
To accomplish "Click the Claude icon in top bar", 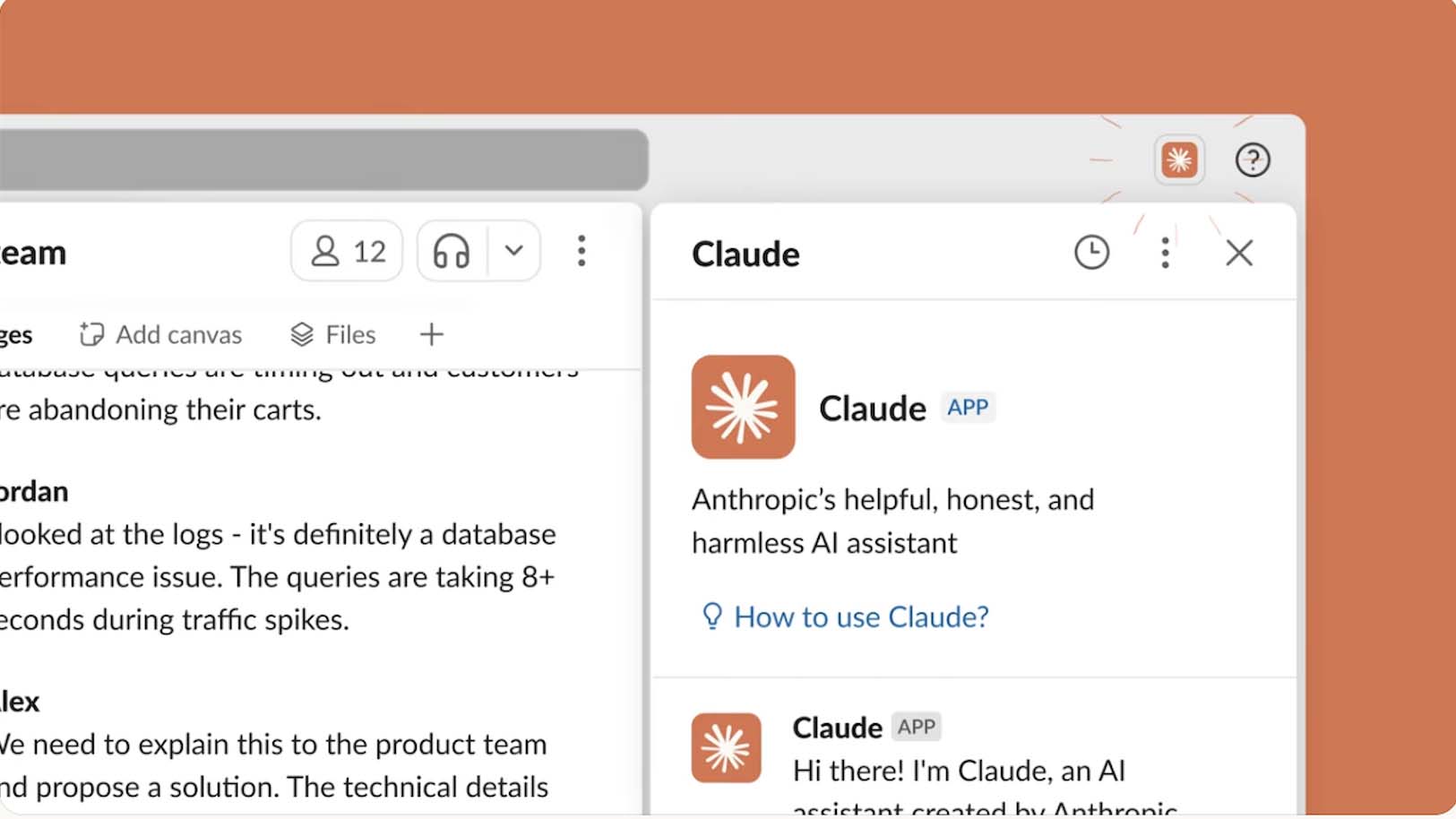I will coord(1178,160).
